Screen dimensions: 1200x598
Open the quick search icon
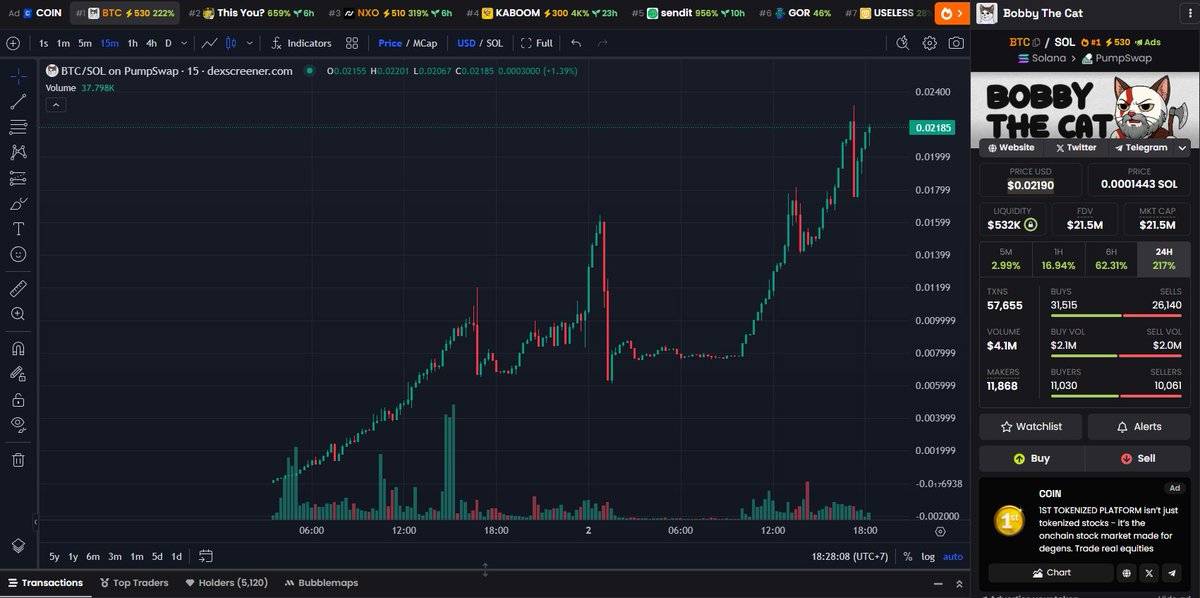click(x=903, y=43)
